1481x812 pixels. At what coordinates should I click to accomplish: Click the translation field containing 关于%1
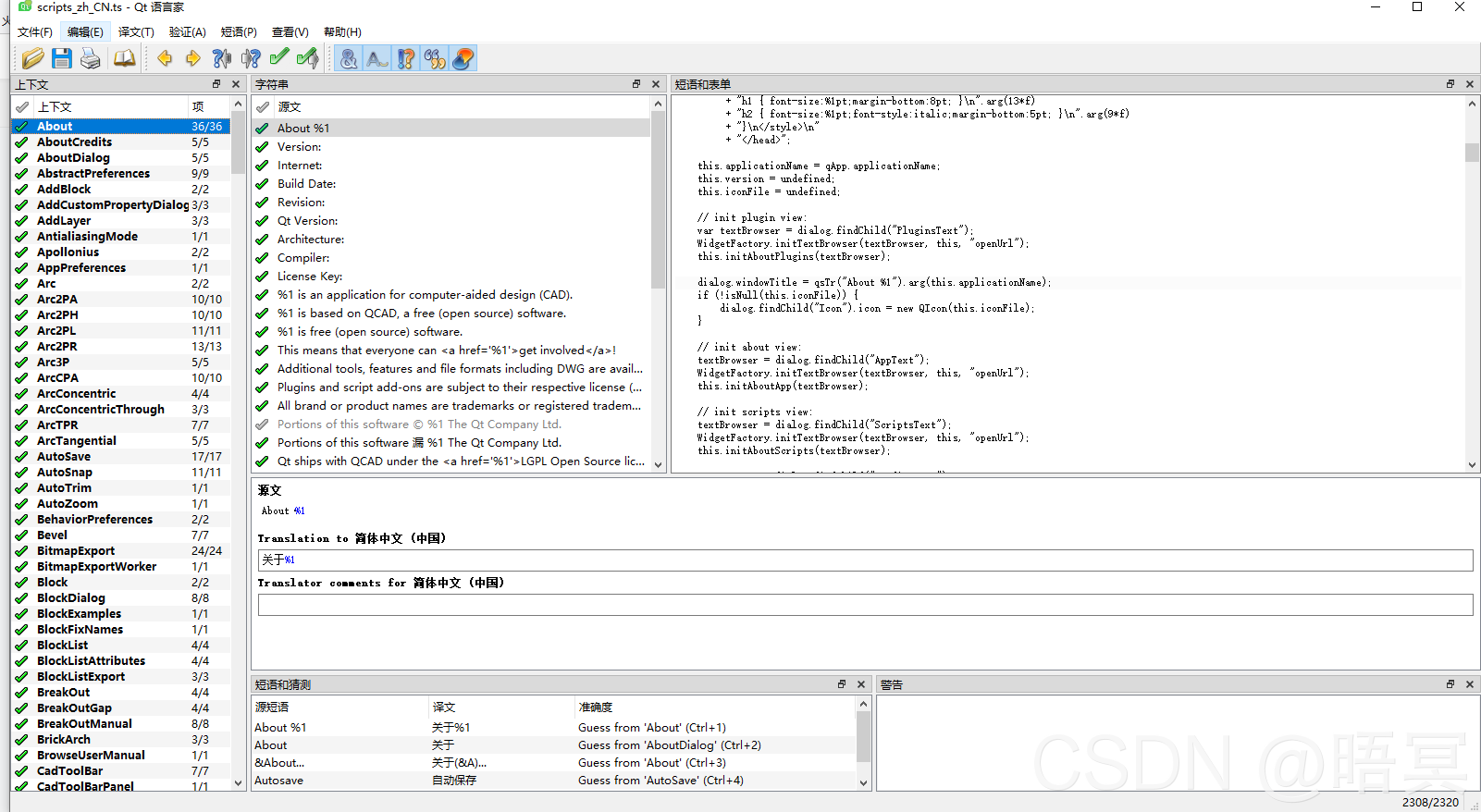865,560
